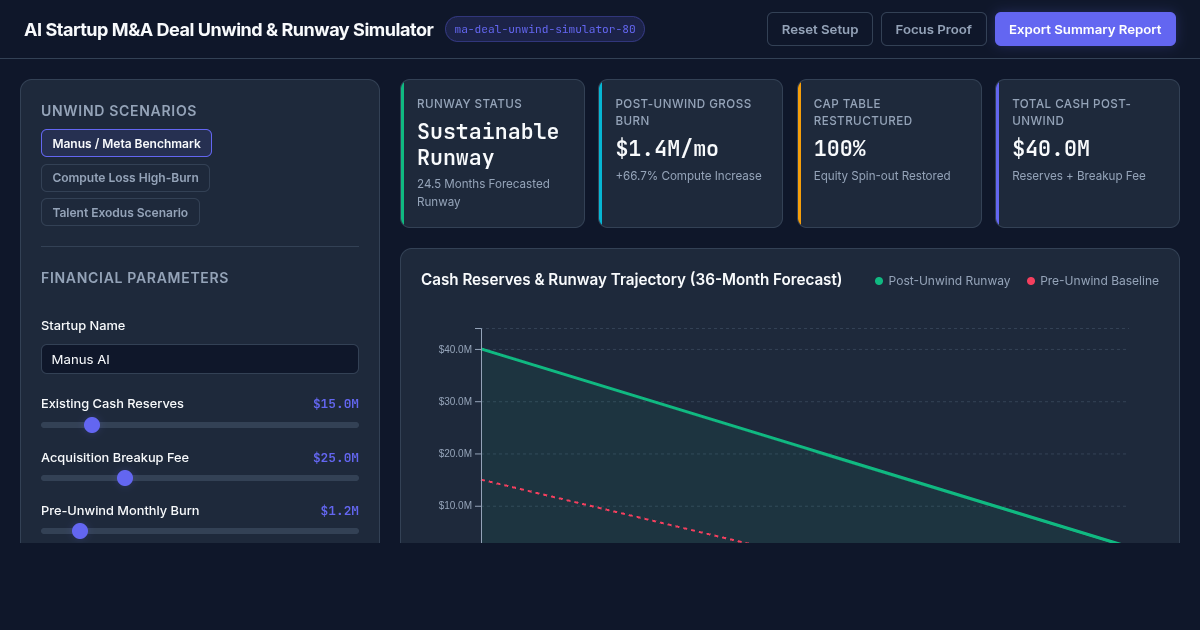Click the $20.0M chart axis label
The image size is (1200, 630).
[x=455, y=453]
